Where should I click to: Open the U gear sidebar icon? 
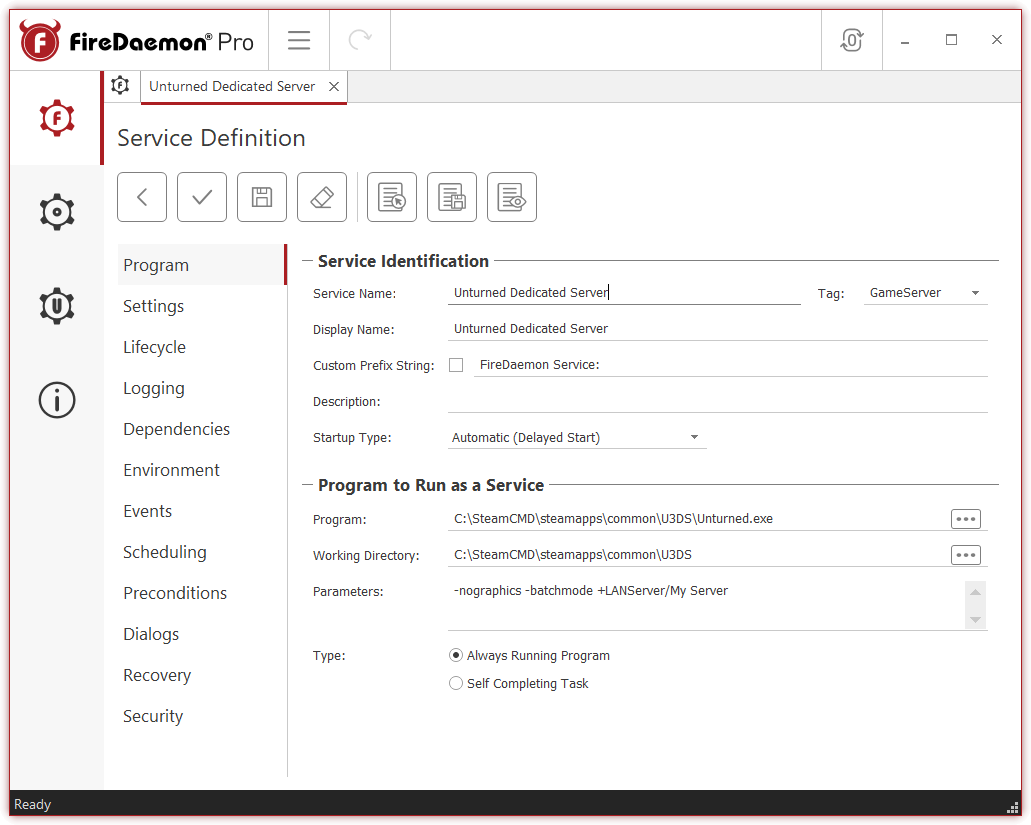(x=57, y=306)
